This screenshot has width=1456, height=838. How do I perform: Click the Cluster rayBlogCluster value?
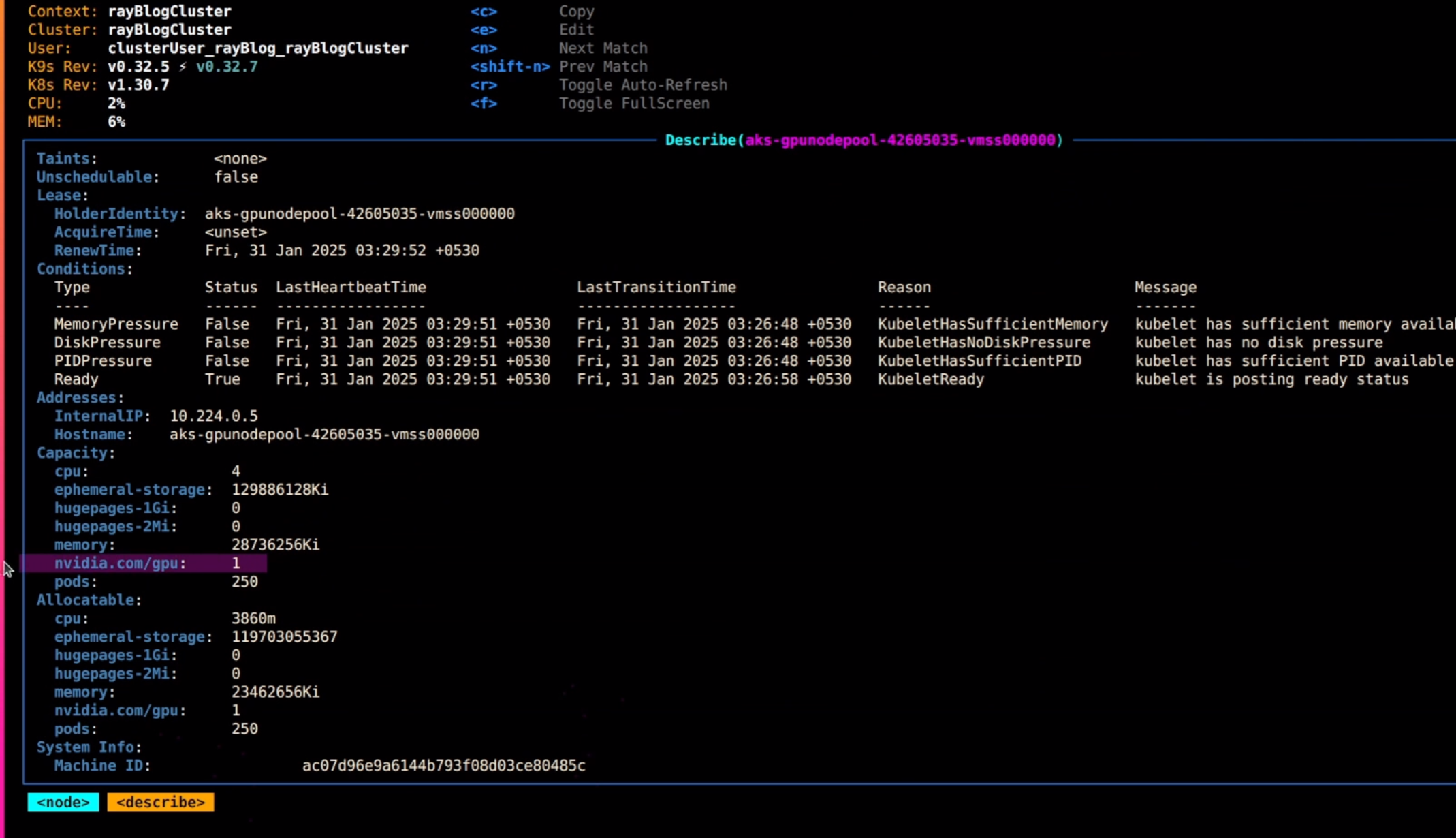click(x=170, y=30)
